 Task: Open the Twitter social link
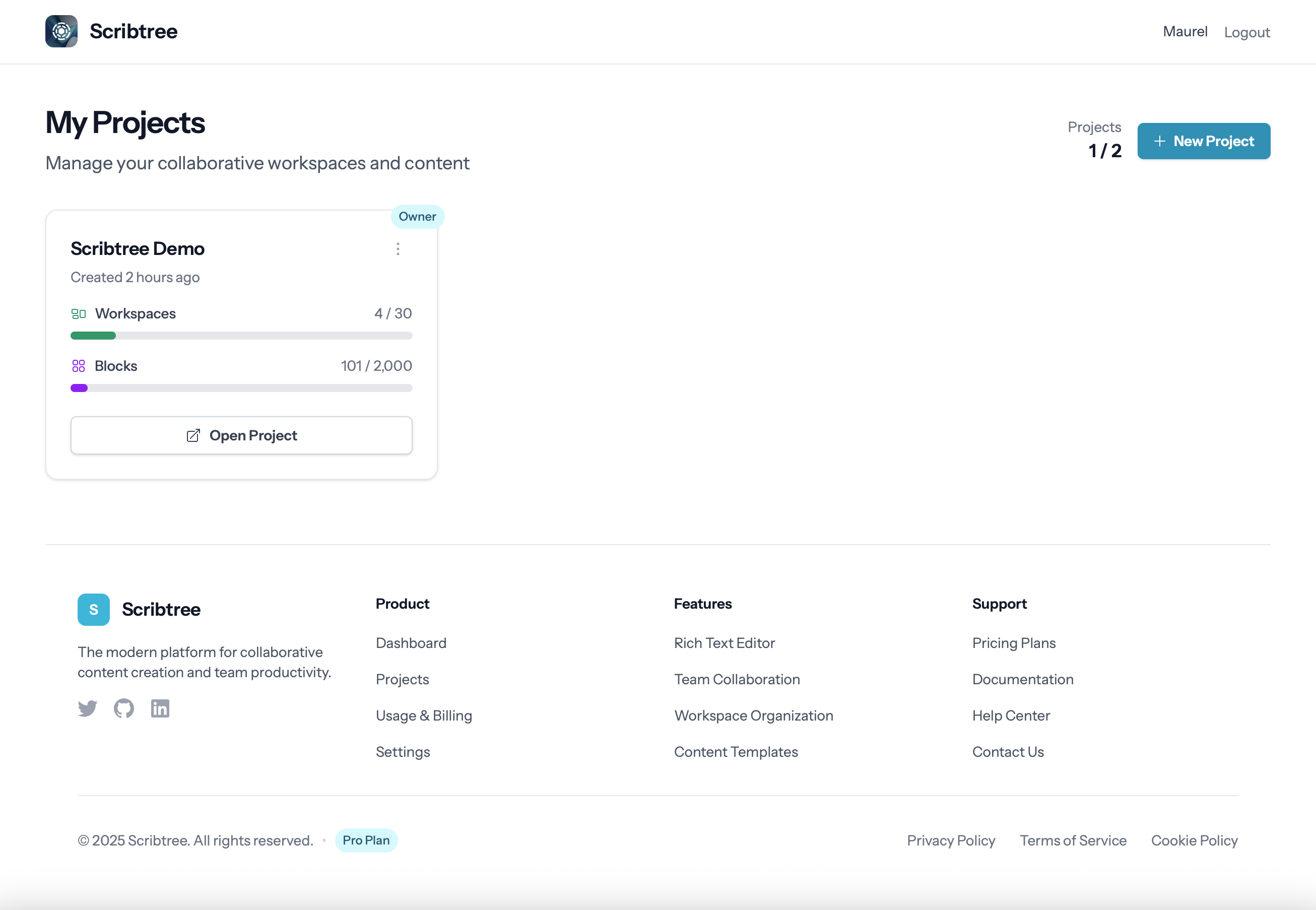pyautogui.click(x=87, y=708)
